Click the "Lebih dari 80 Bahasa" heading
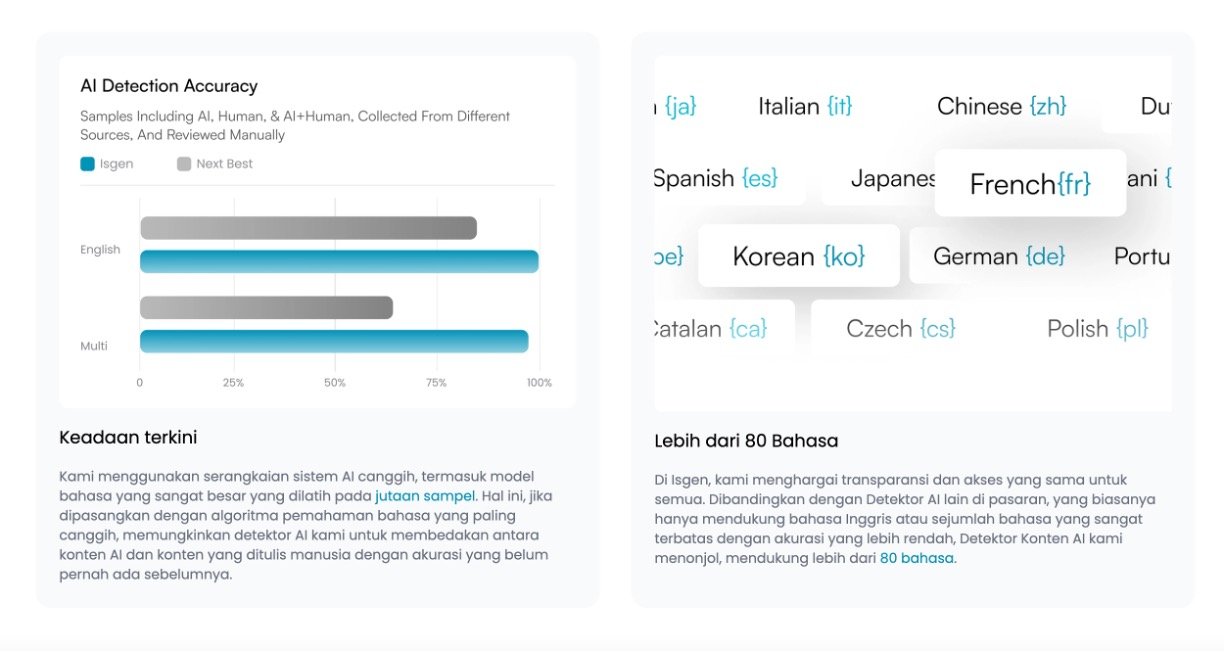 pos(746,440)
